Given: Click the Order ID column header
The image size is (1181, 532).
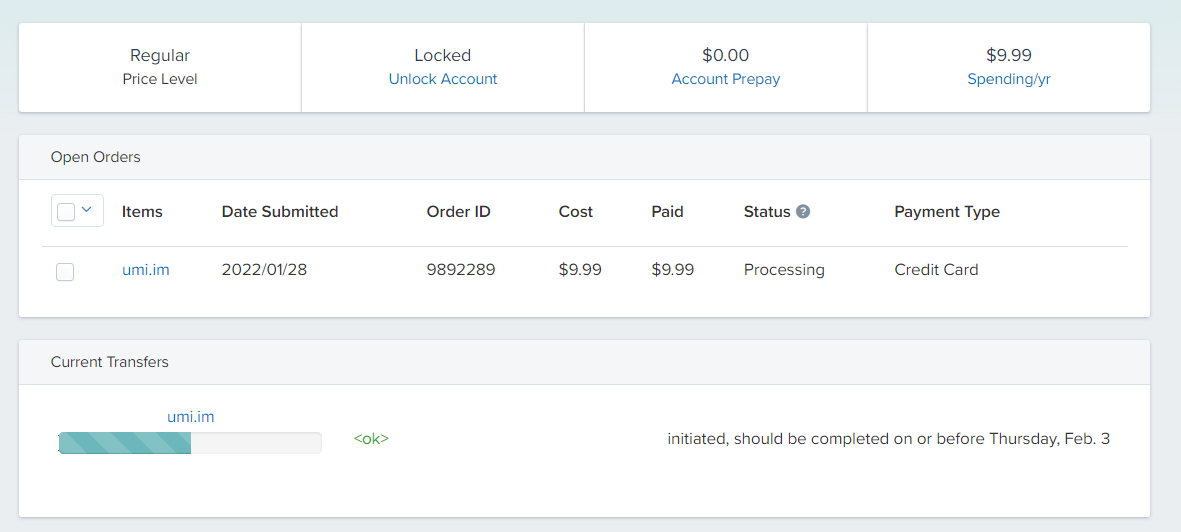Looking at the screenshot, I should pos(458,212).
